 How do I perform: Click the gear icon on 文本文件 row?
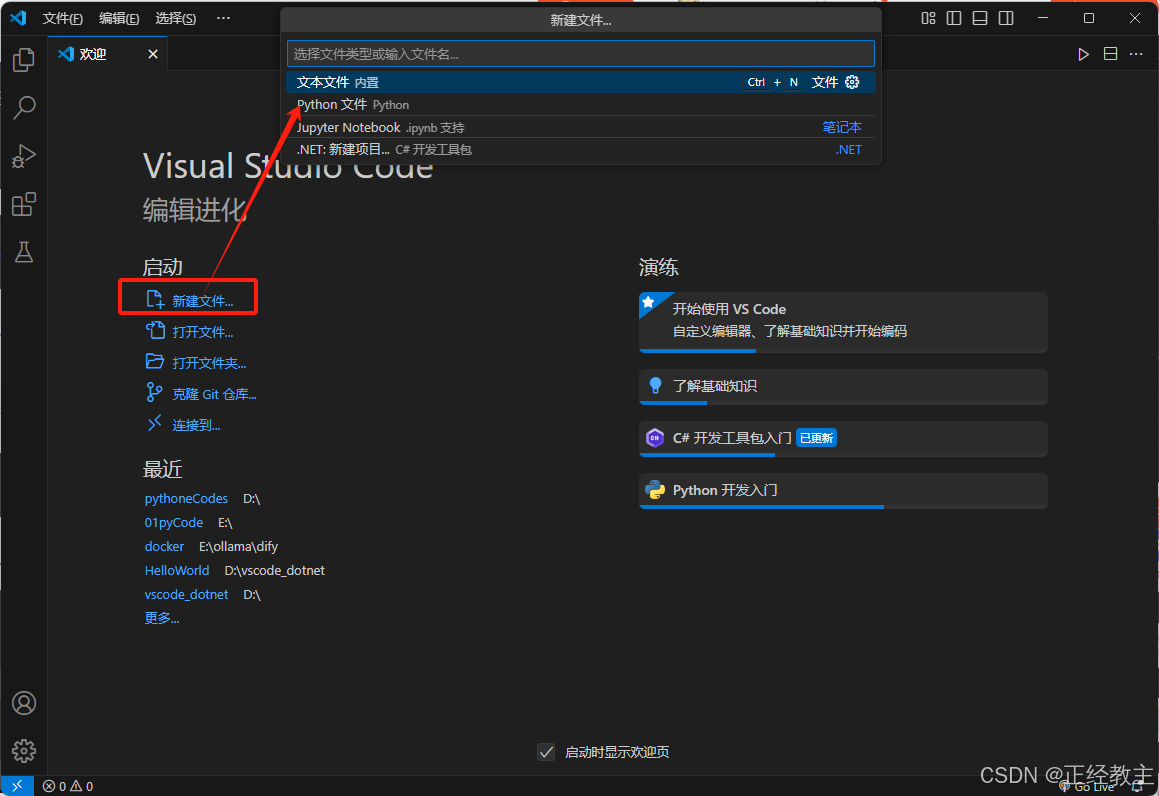coord(852,82)
